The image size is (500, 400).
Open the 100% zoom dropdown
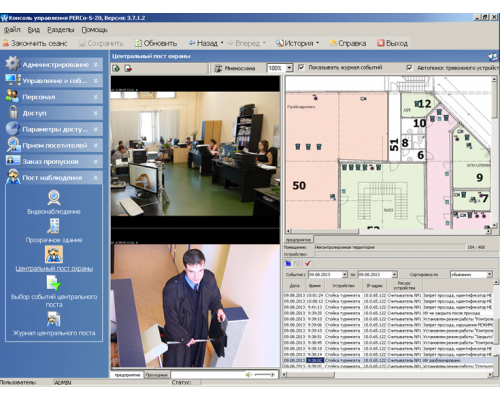click(x=289, y=68)
